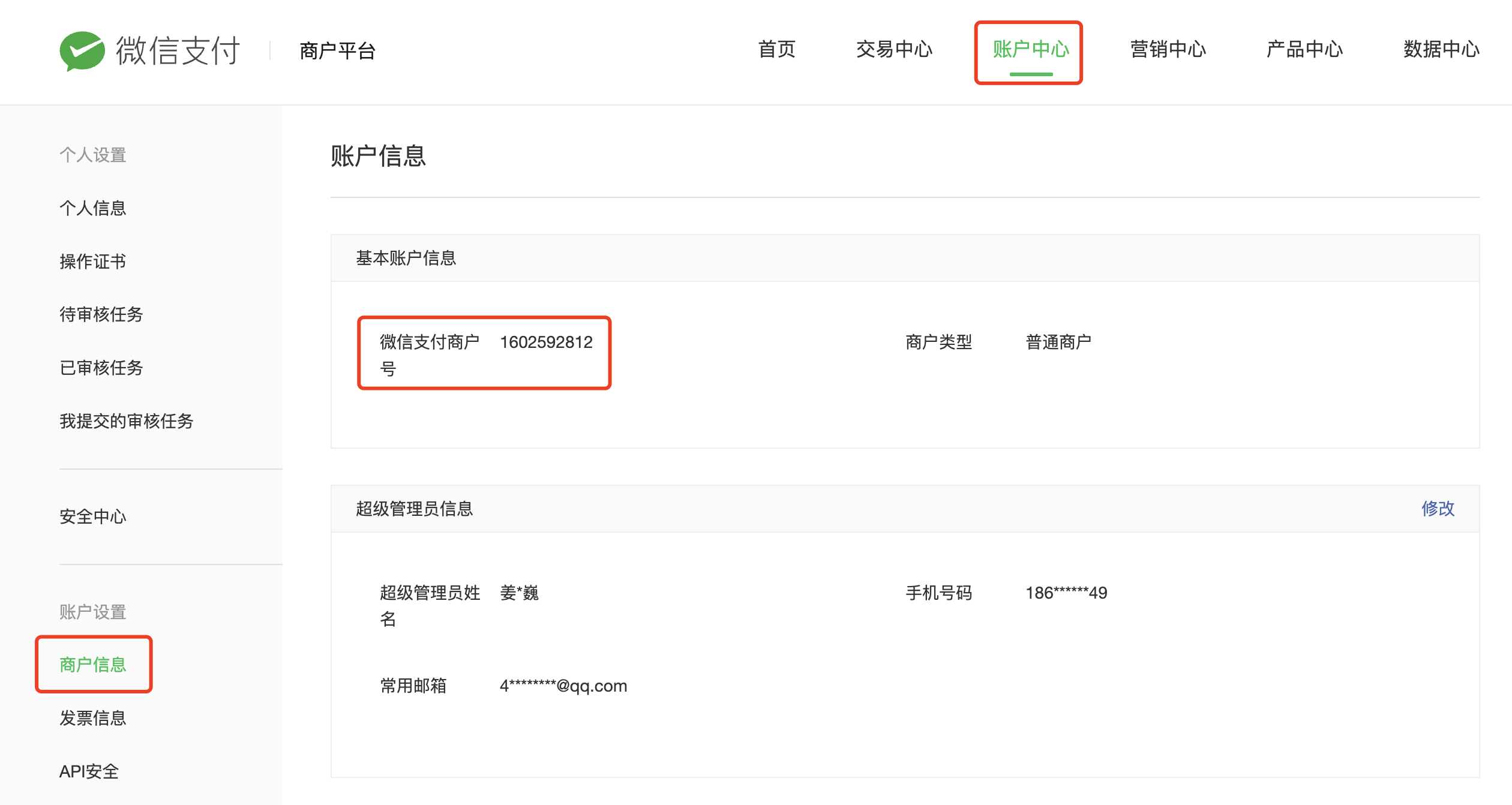
Task: Click the 修改 link for super admin info
Action: (x=1438, y=509)
